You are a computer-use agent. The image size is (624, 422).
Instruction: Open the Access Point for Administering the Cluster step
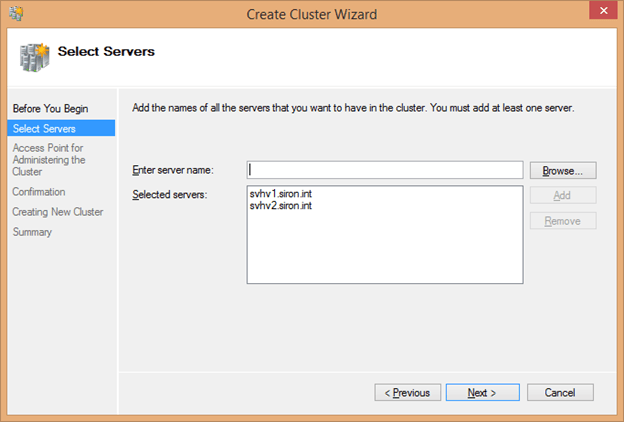[49, 159]
